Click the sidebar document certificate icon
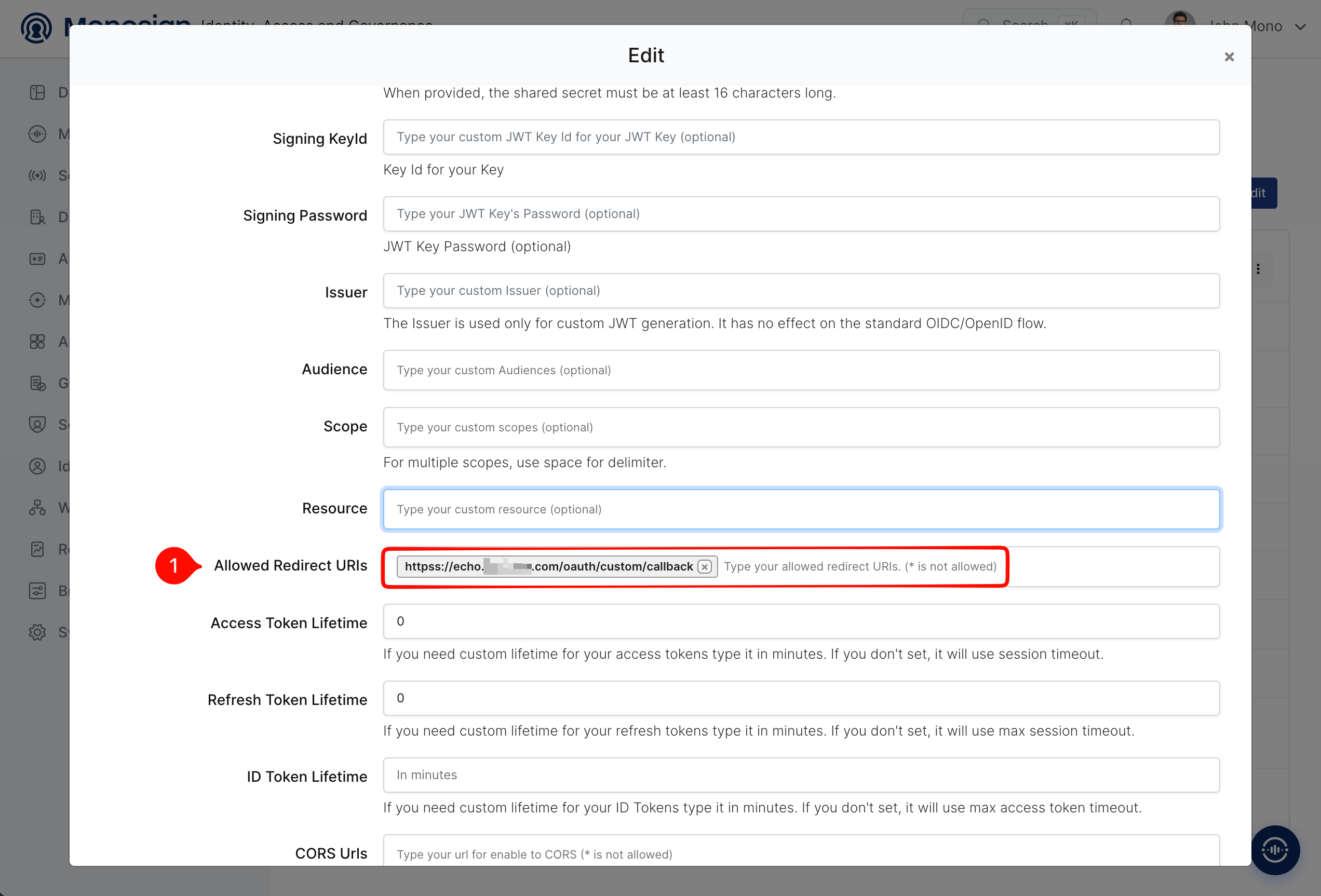 coord(37,383)
